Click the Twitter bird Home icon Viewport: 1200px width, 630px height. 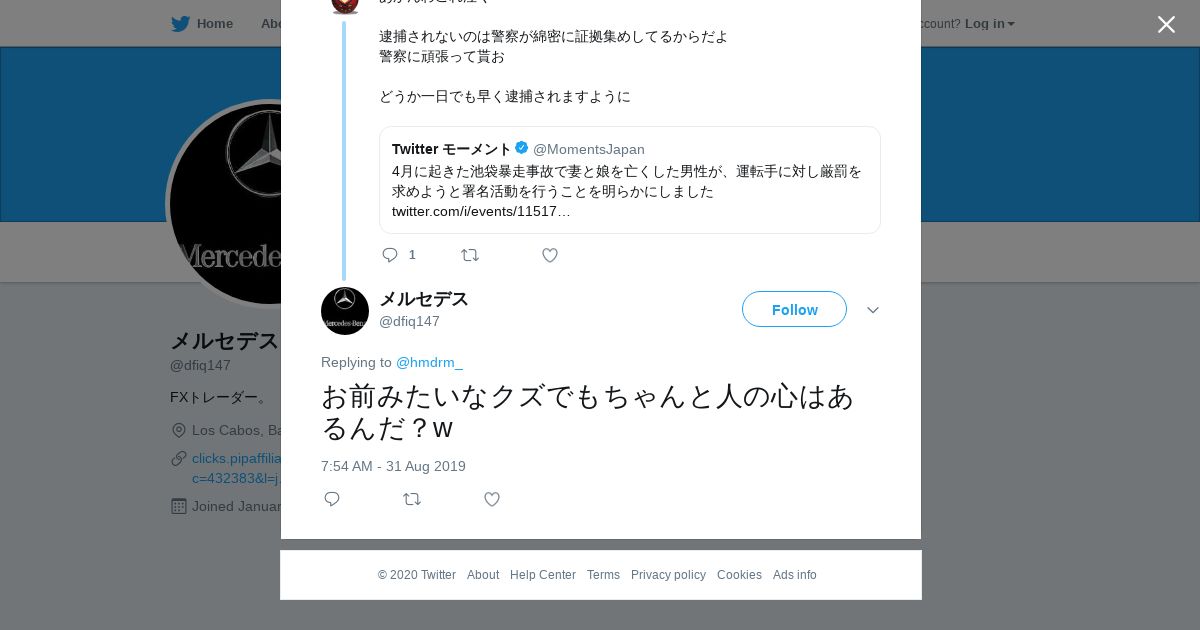(x=180, y=24)
